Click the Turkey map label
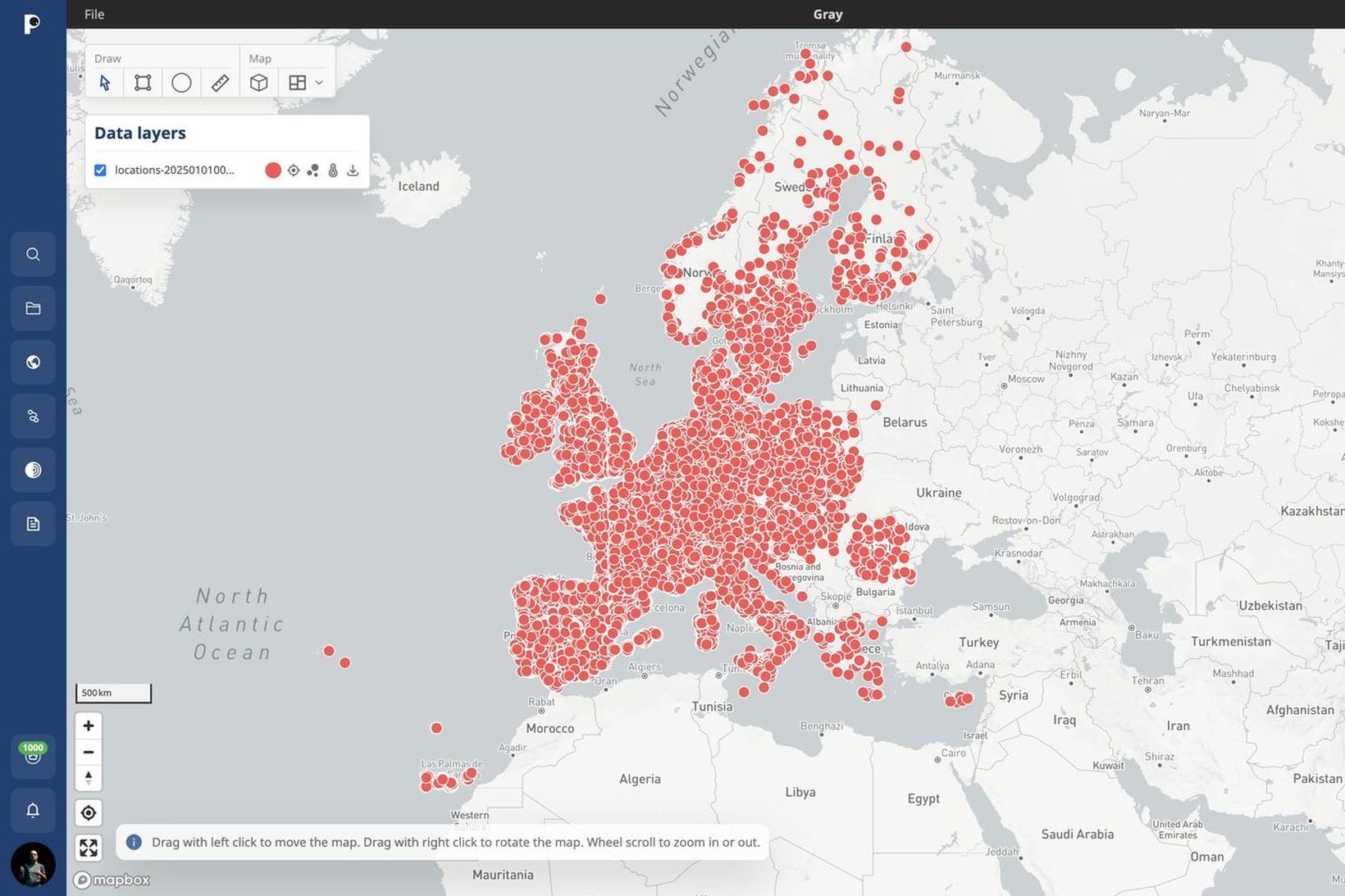 point(978,643)
